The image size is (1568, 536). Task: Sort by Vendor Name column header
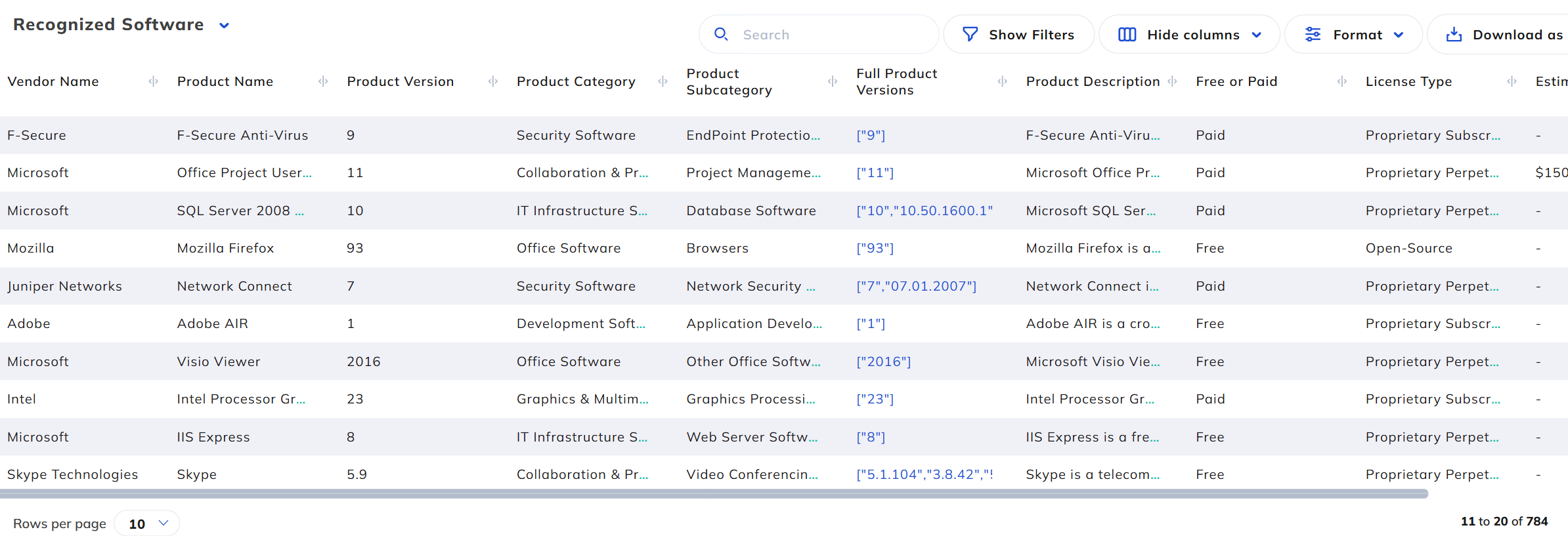pyautogui.click(x=53, y=81)
